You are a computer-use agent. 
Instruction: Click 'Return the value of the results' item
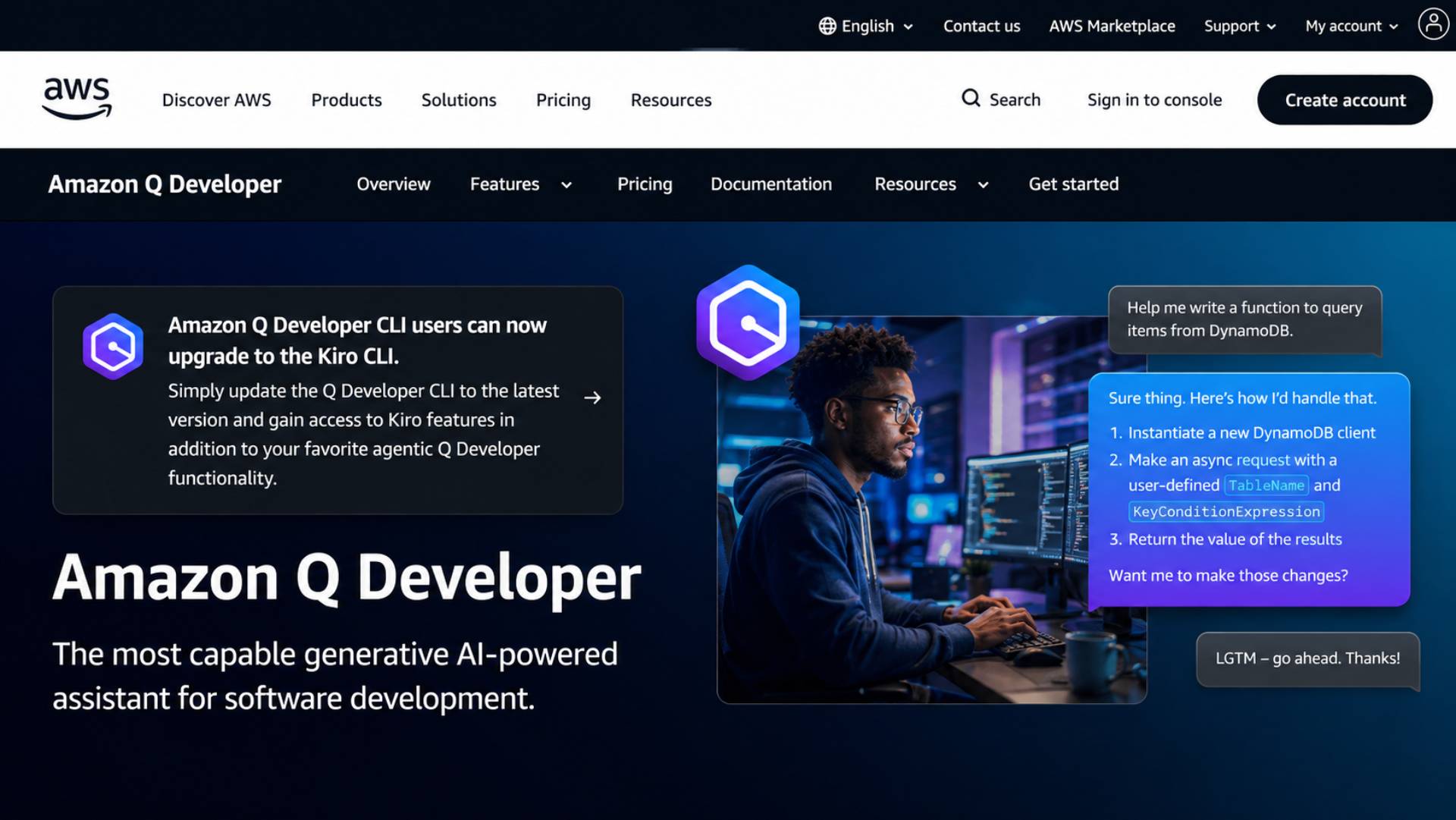[x=1235, y=539]
